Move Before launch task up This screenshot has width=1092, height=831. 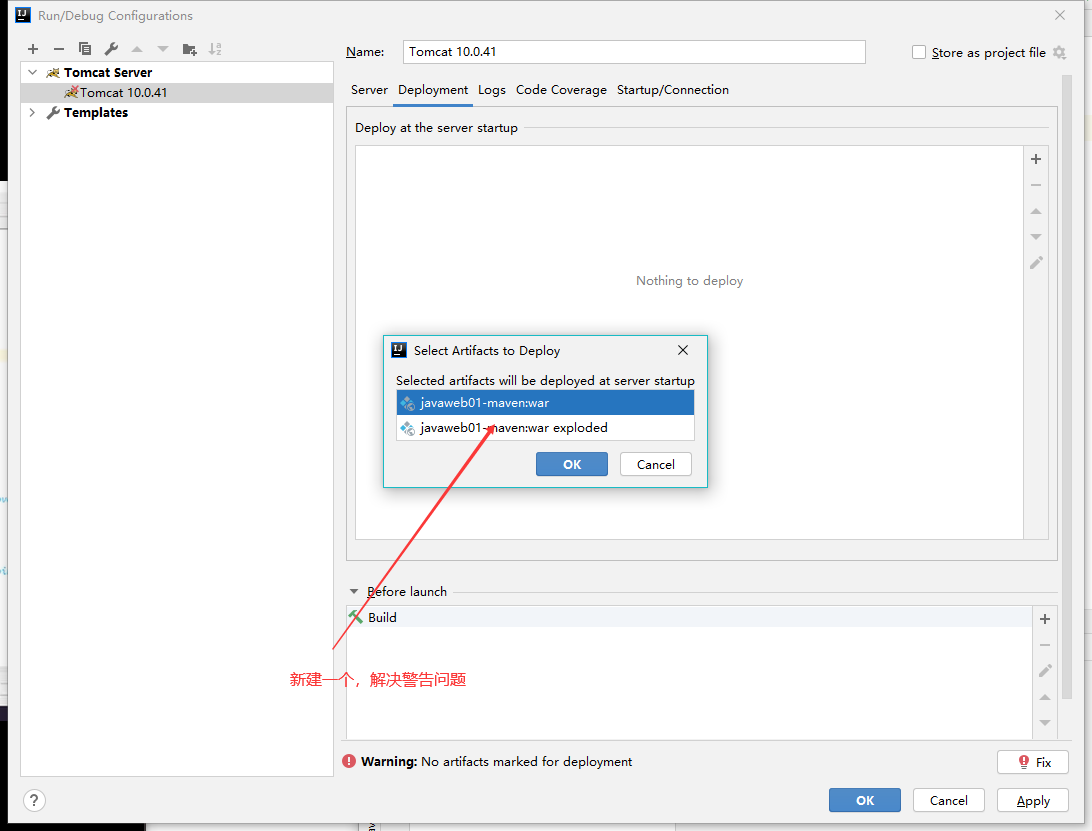point(1045,697)
